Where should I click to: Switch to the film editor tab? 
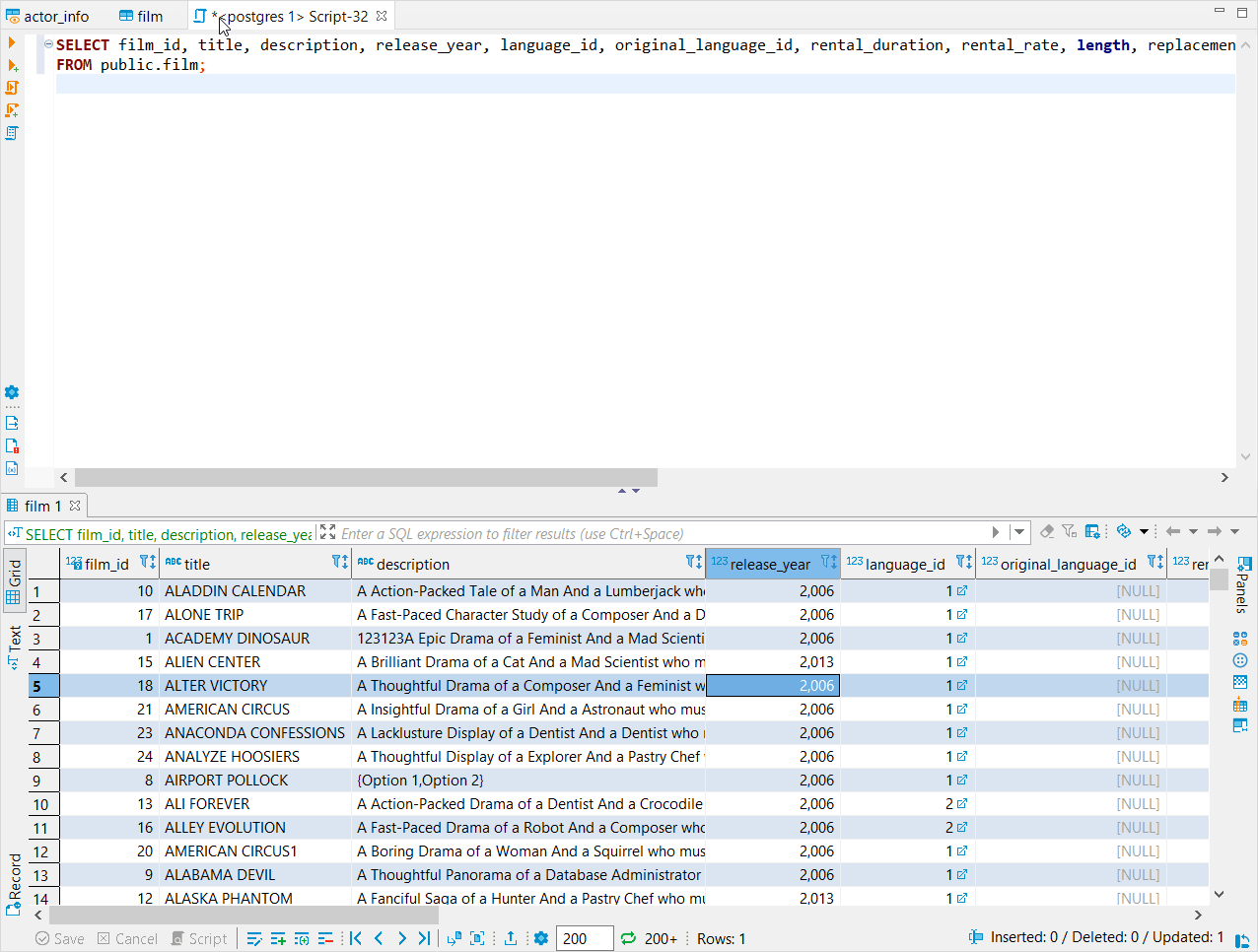click(144, 16)
